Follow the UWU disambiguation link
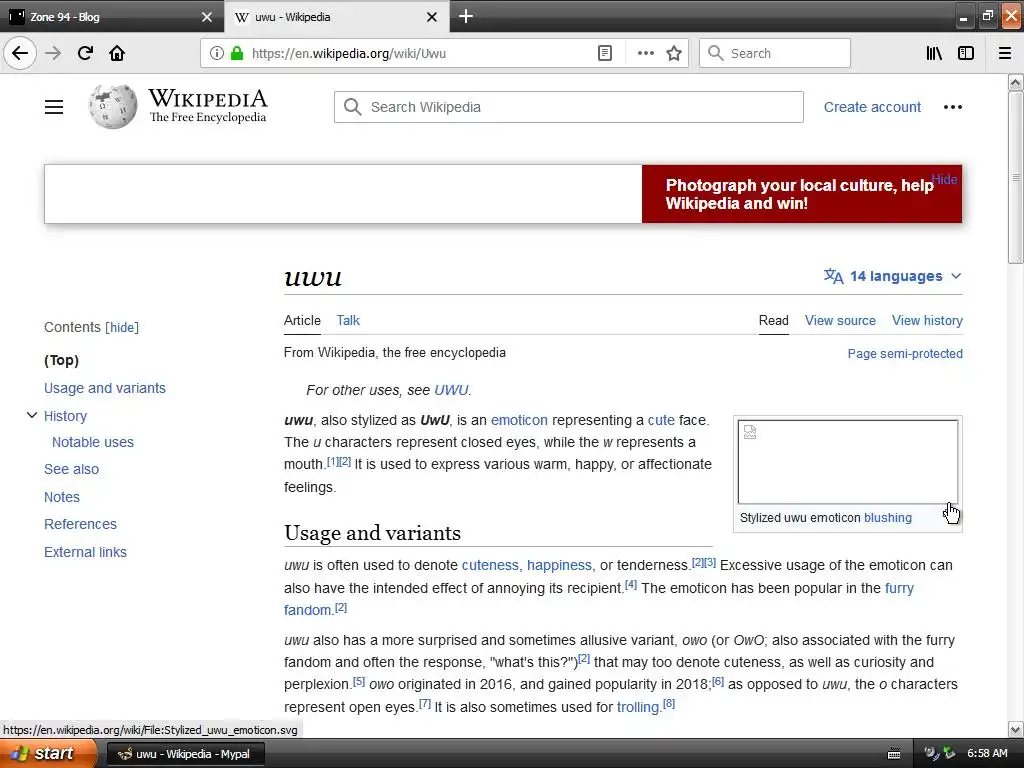This screenshot has height=768, width=1024. click(451, 390)
